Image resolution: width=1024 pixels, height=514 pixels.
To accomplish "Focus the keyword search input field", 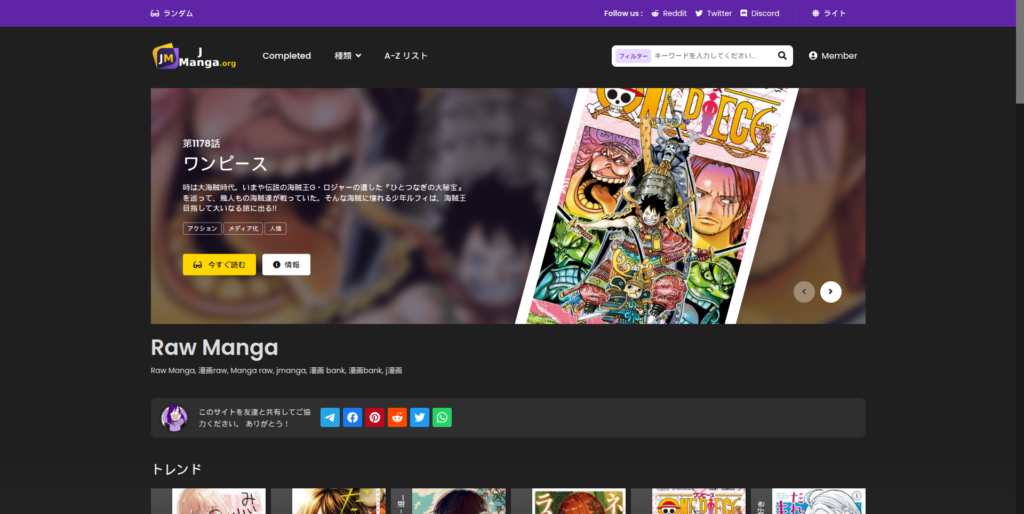I will point(712,56).
